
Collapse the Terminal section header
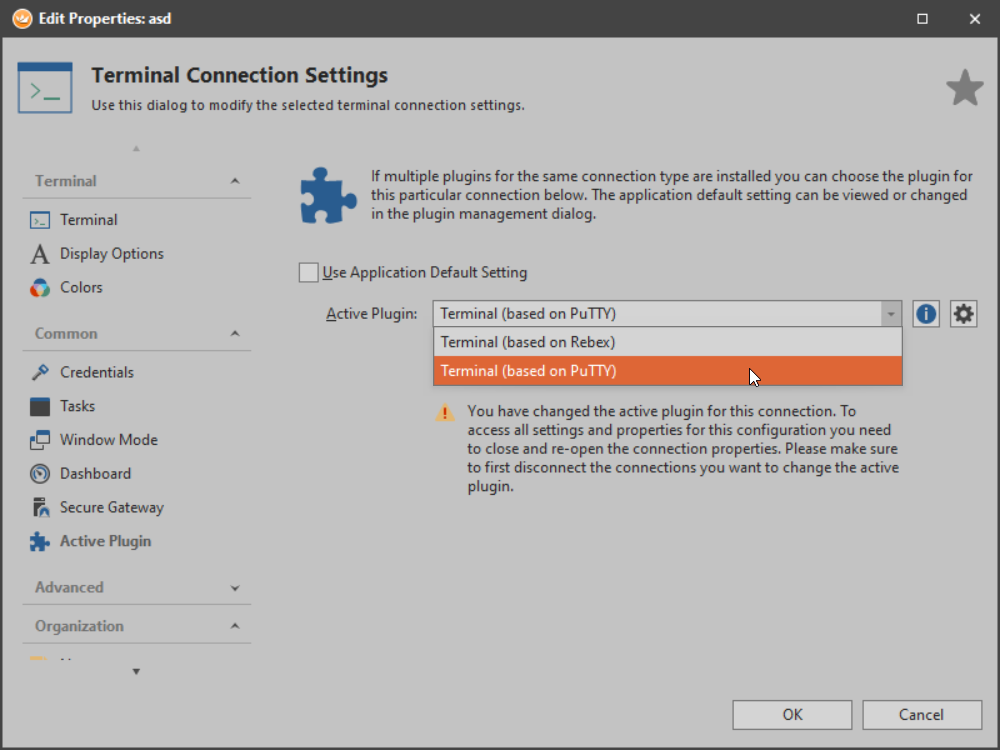235,181
